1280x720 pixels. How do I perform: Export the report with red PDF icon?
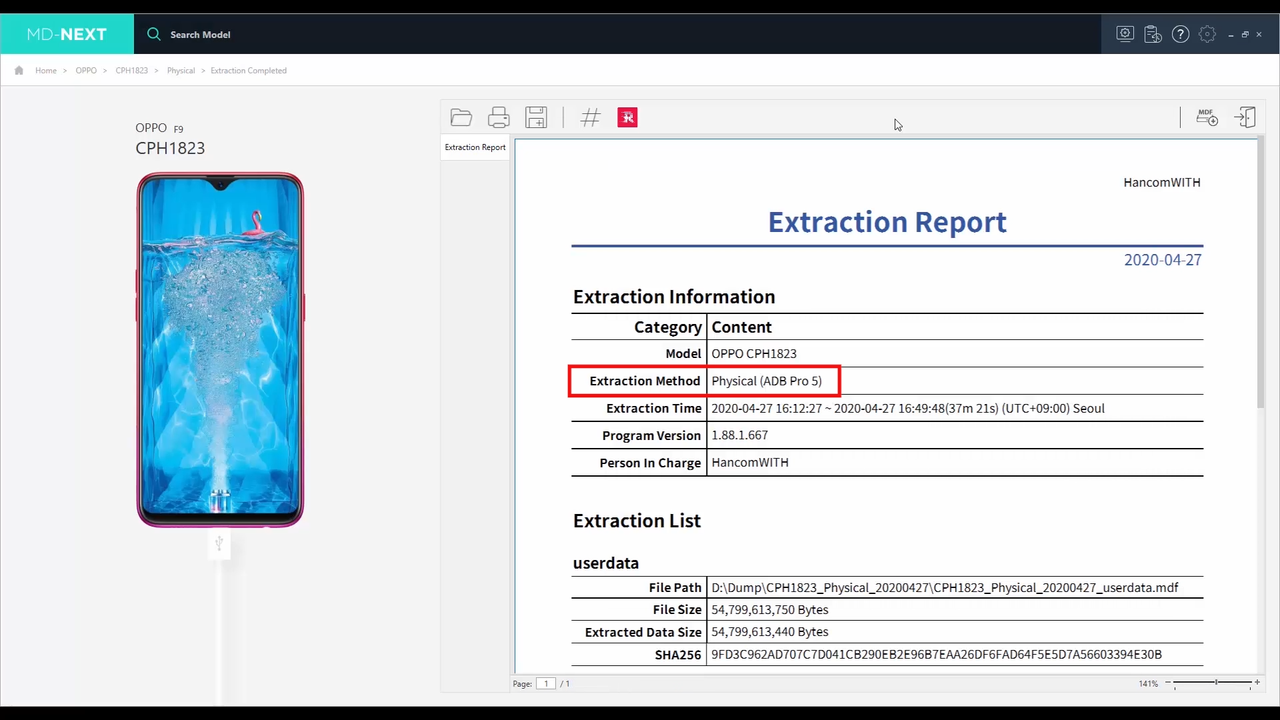point(627,118)
